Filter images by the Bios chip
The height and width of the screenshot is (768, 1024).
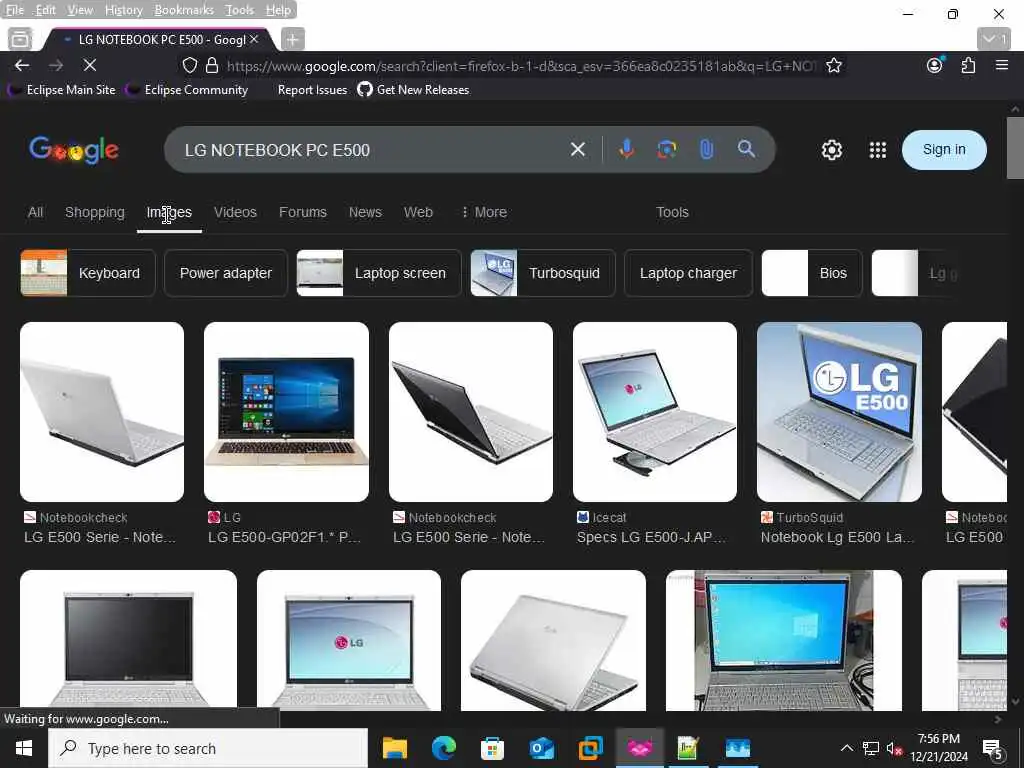click(812, 273)
